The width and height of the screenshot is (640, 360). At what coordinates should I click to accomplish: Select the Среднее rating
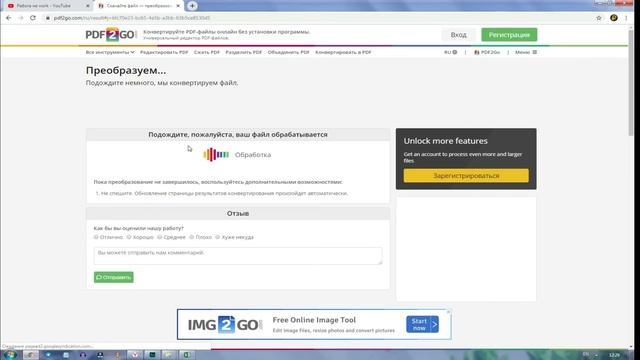click(x=160, y=237)
